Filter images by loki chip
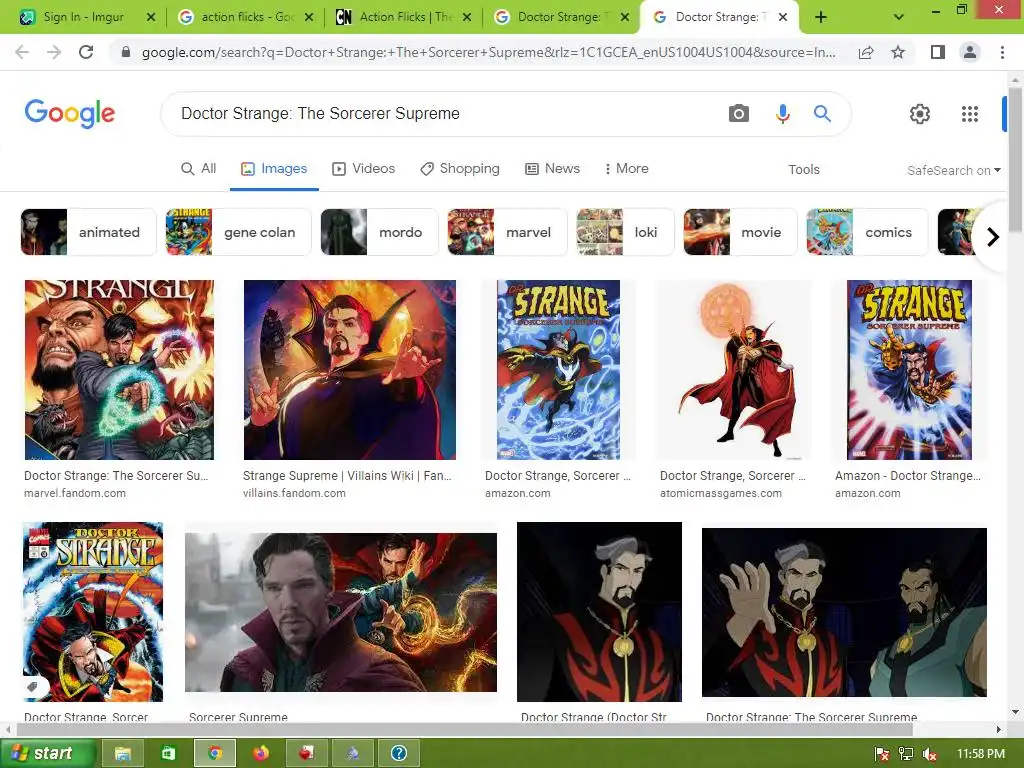The image size is (1024, 768). point(625,232)
